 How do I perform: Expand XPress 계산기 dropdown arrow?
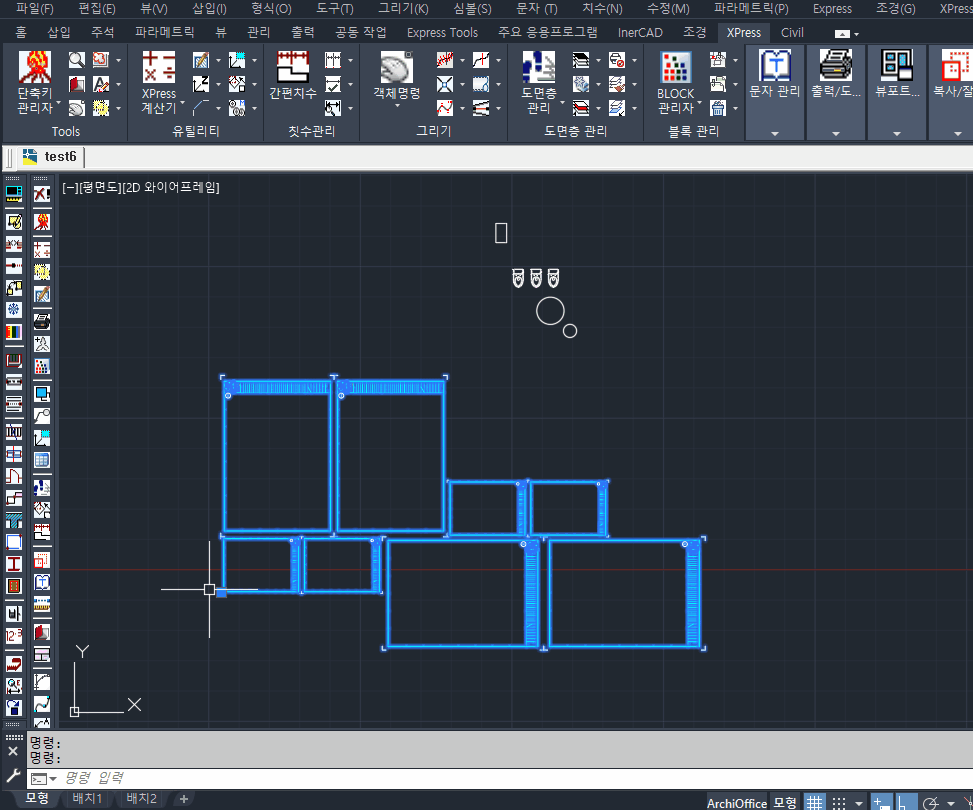coord(182,103)
